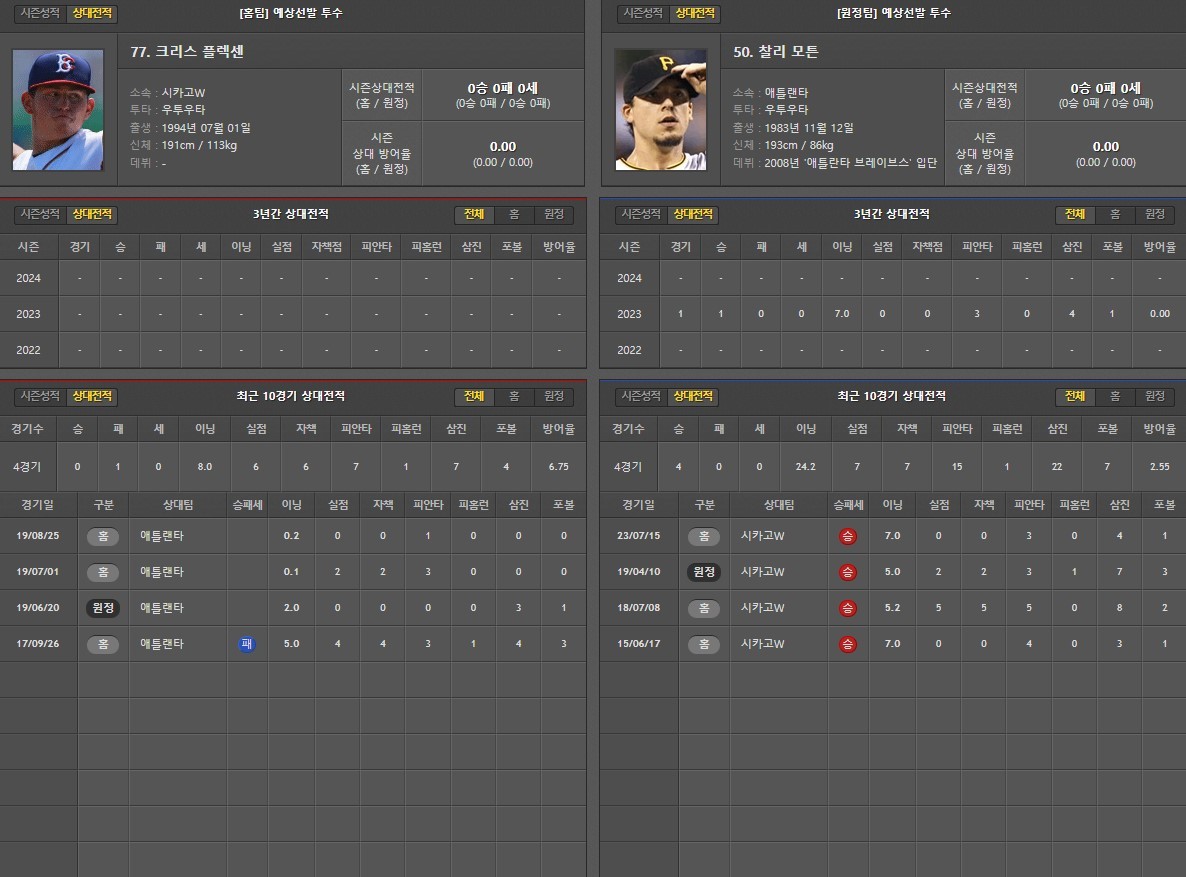Viewport: 1186px width, 877px height.
Task: Open Chris Flexen's player photo
Action: point(58,110)
